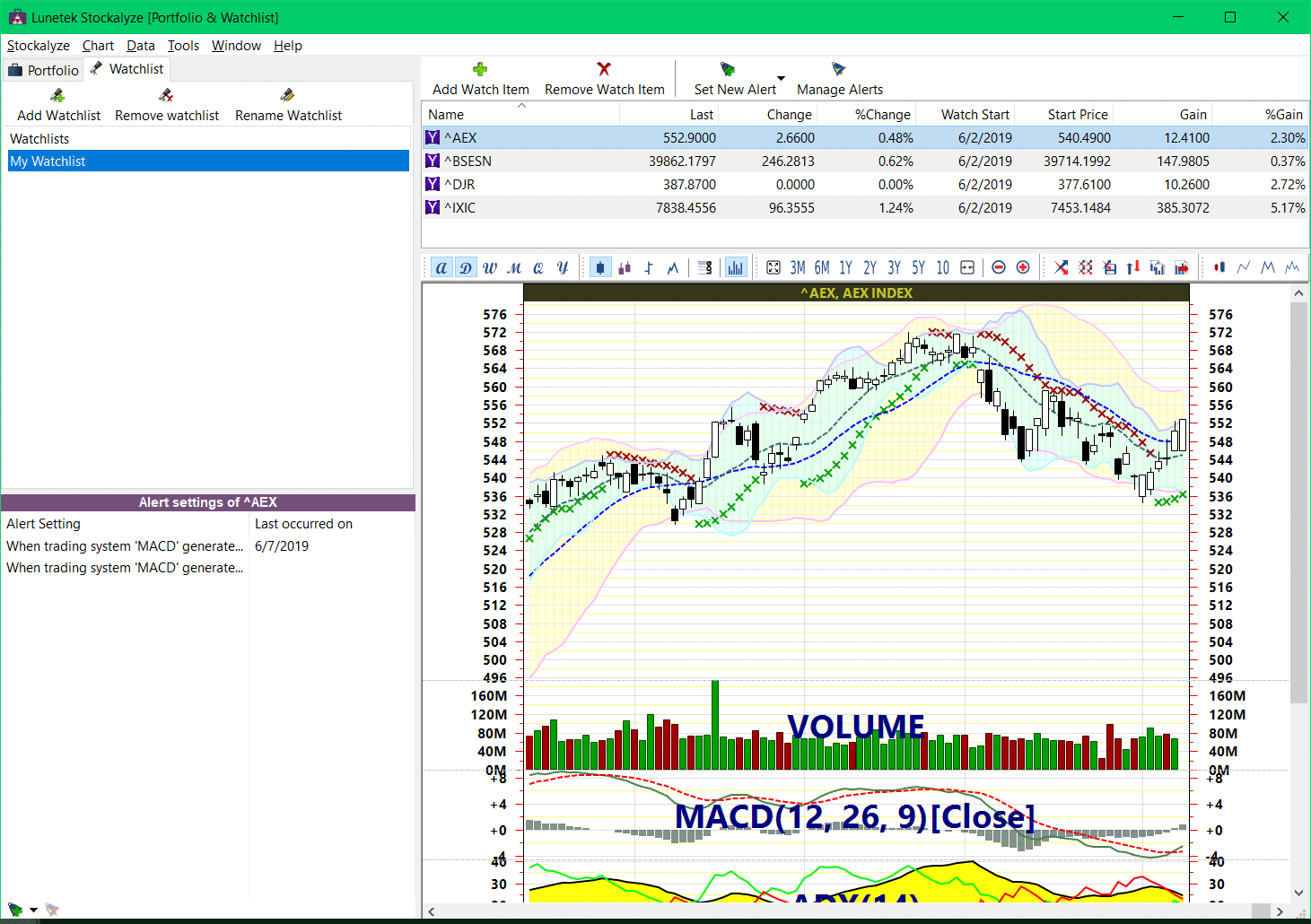The height and width of the screenshot is (924, 1311).
Task: Zoom in using the red plus icon
Action: (1023, 266)
